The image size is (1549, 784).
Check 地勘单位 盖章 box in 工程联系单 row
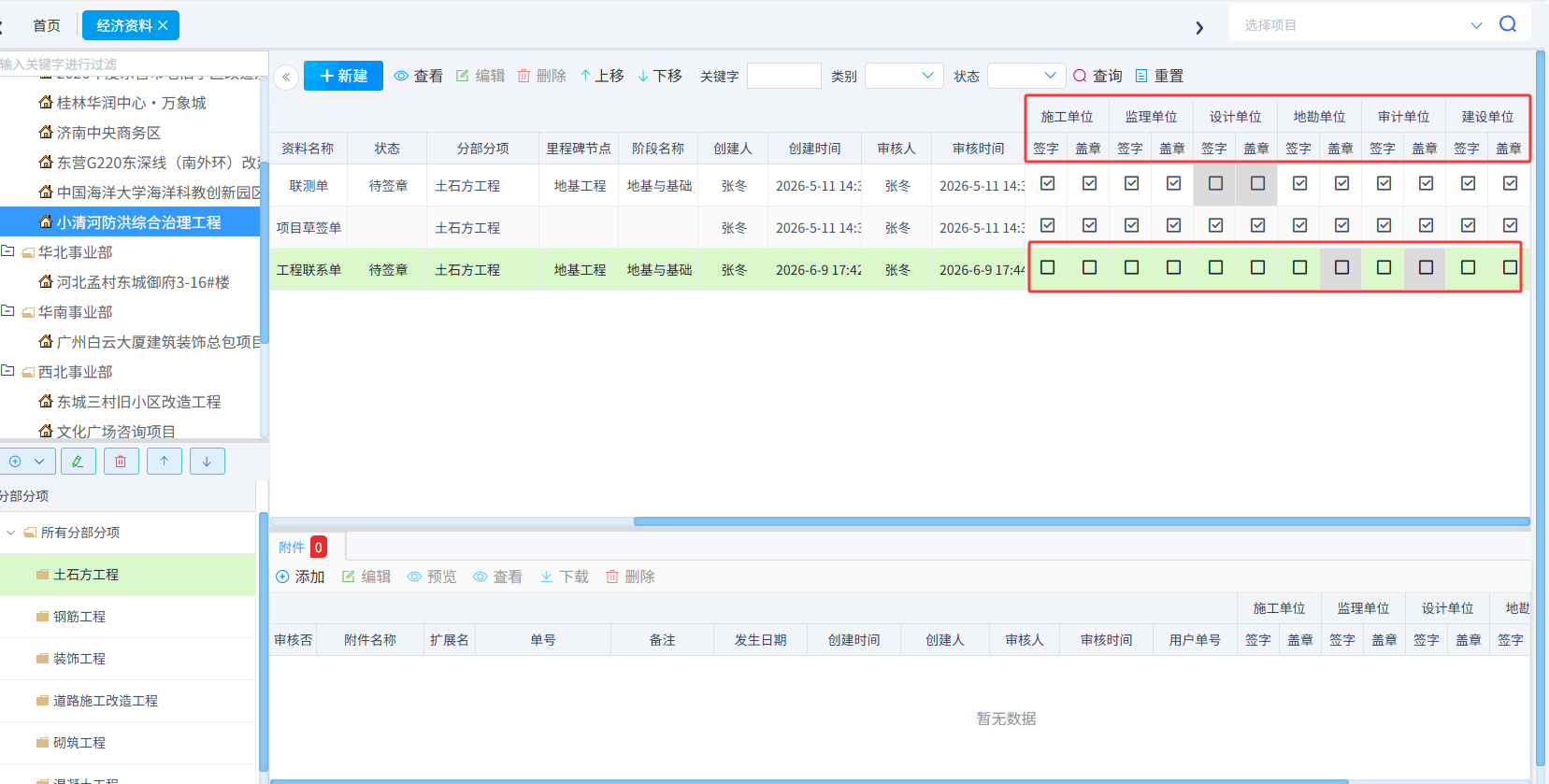click(x=1341, y=267)
